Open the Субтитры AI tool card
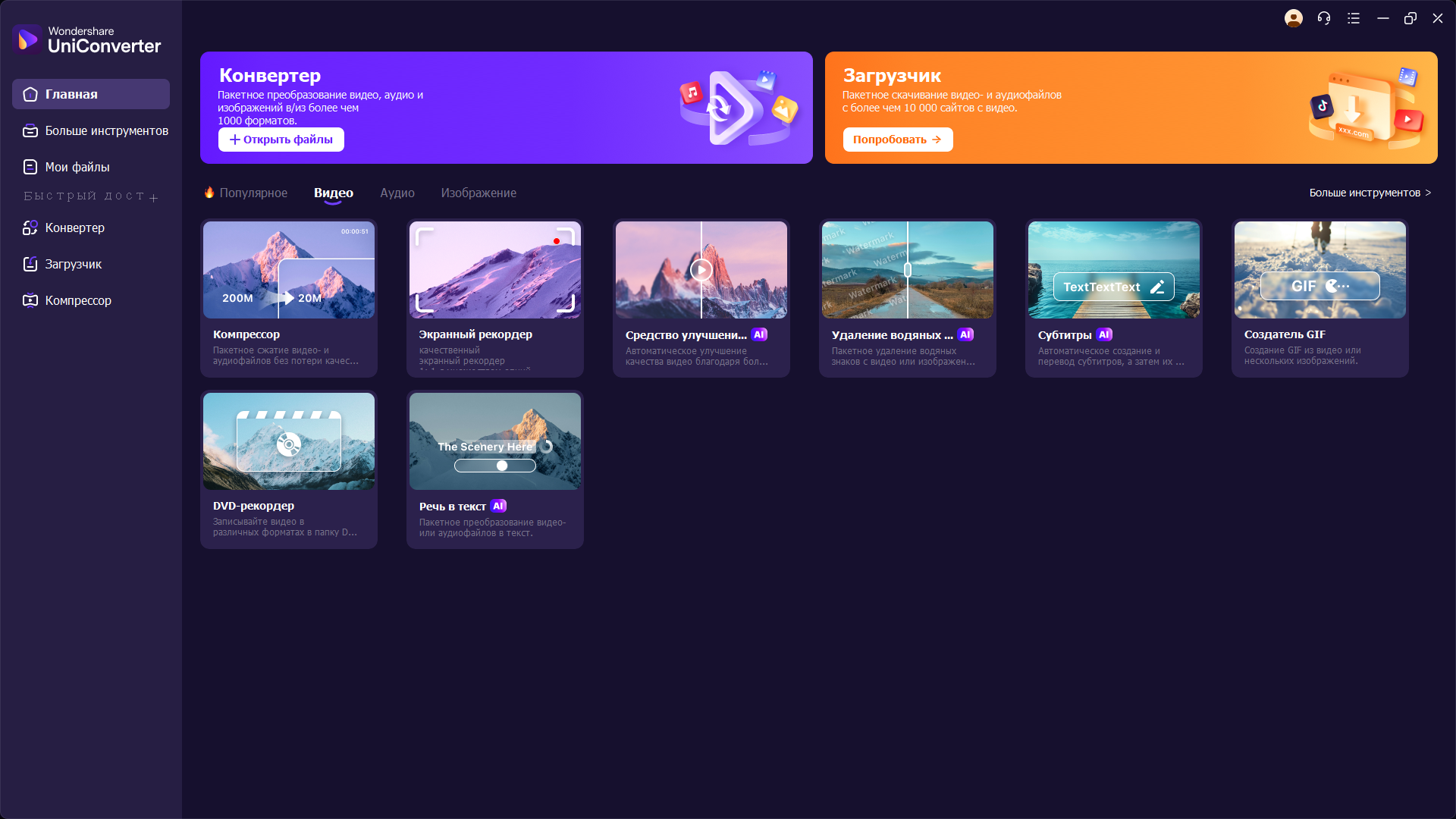Screen dimensions: 1456x819 (1113, 297)
